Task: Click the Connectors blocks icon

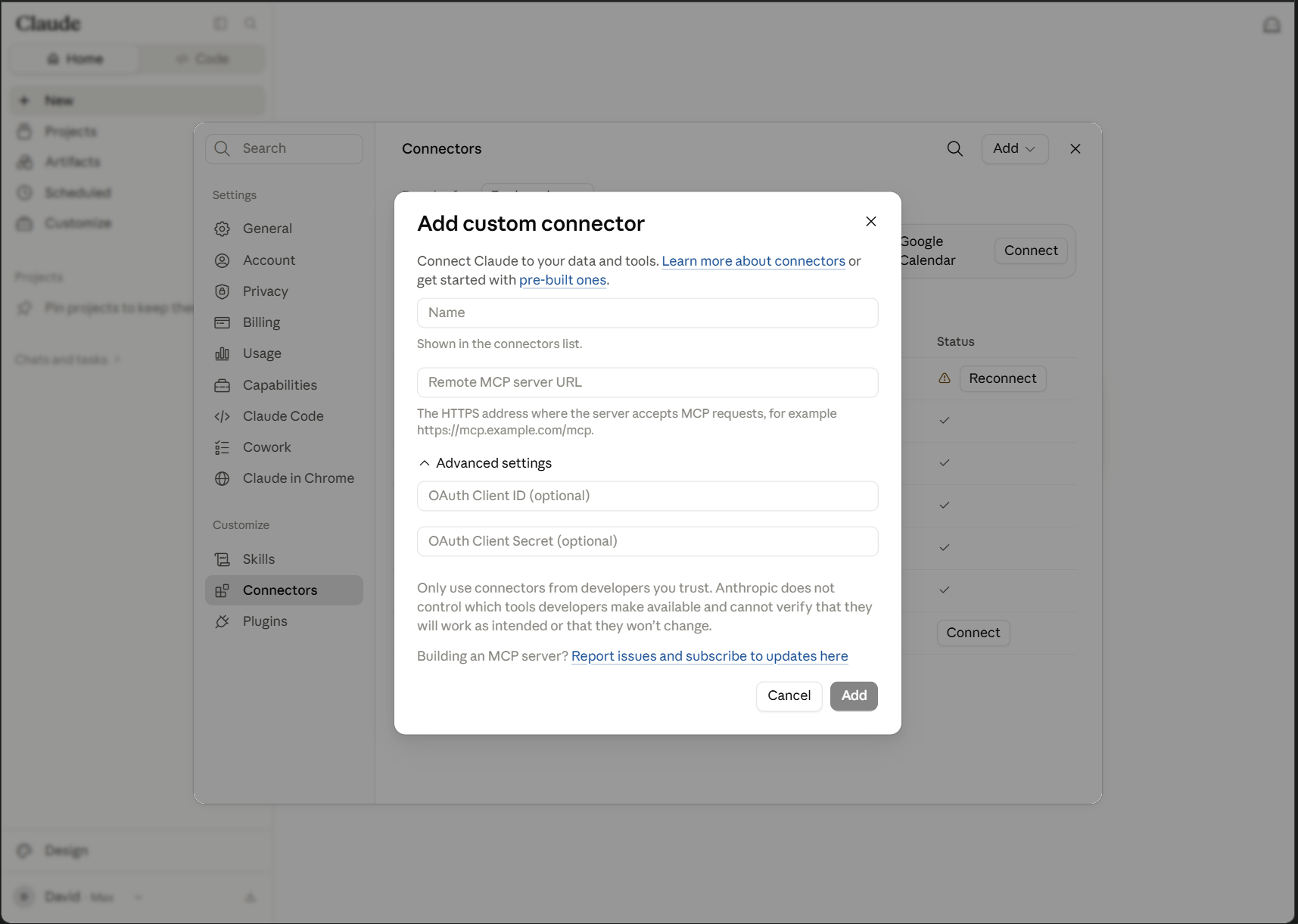Action: (x=222, y=590)
